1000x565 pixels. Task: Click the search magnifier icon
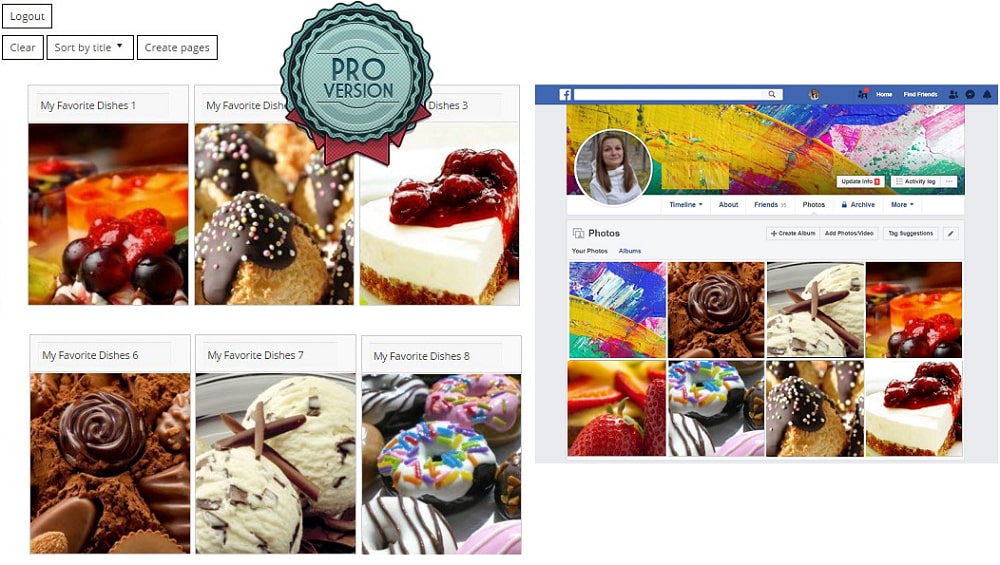(772, 94)
